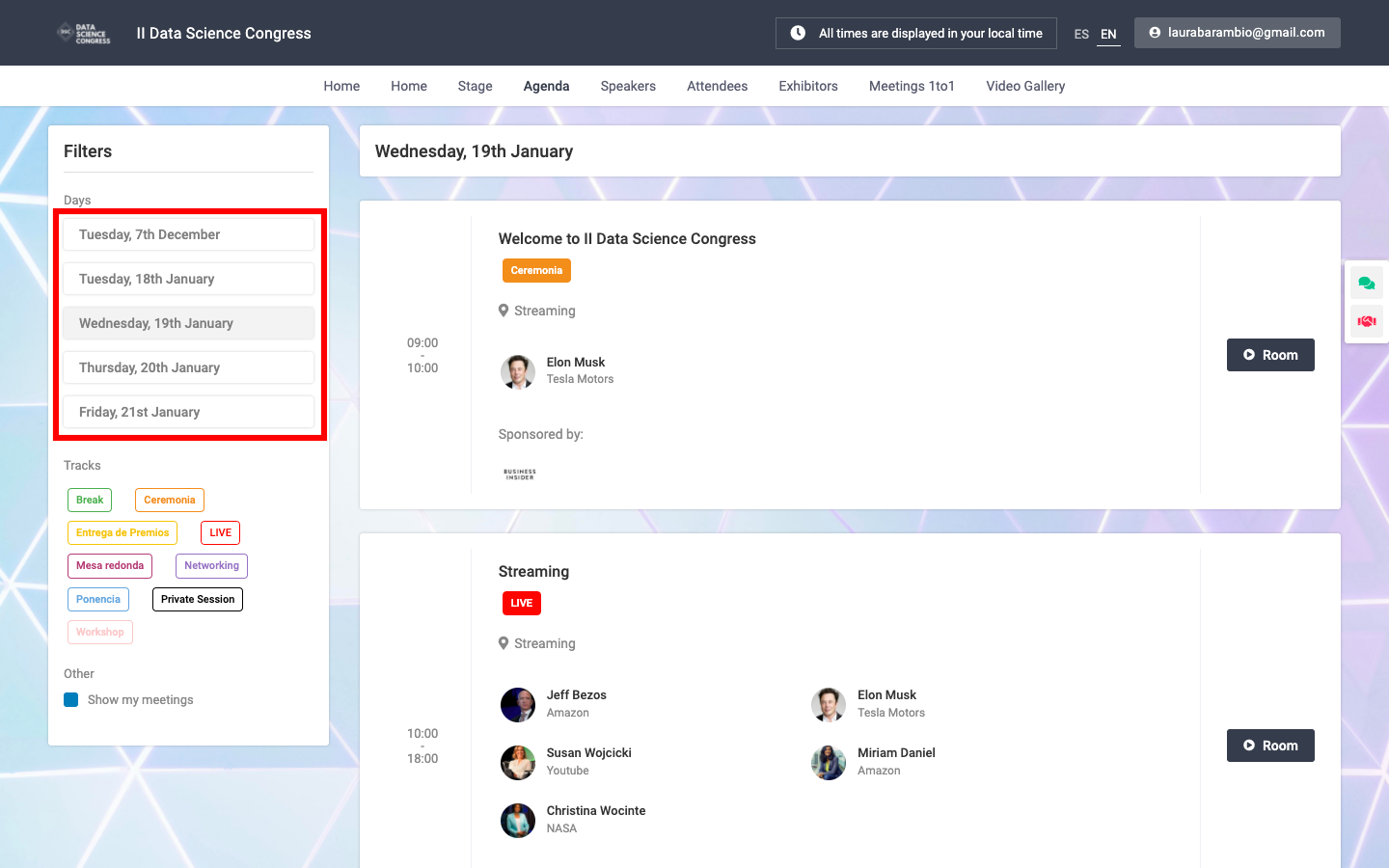
Task: Filter by Ceremonia track in Filters
Action: 170,500
